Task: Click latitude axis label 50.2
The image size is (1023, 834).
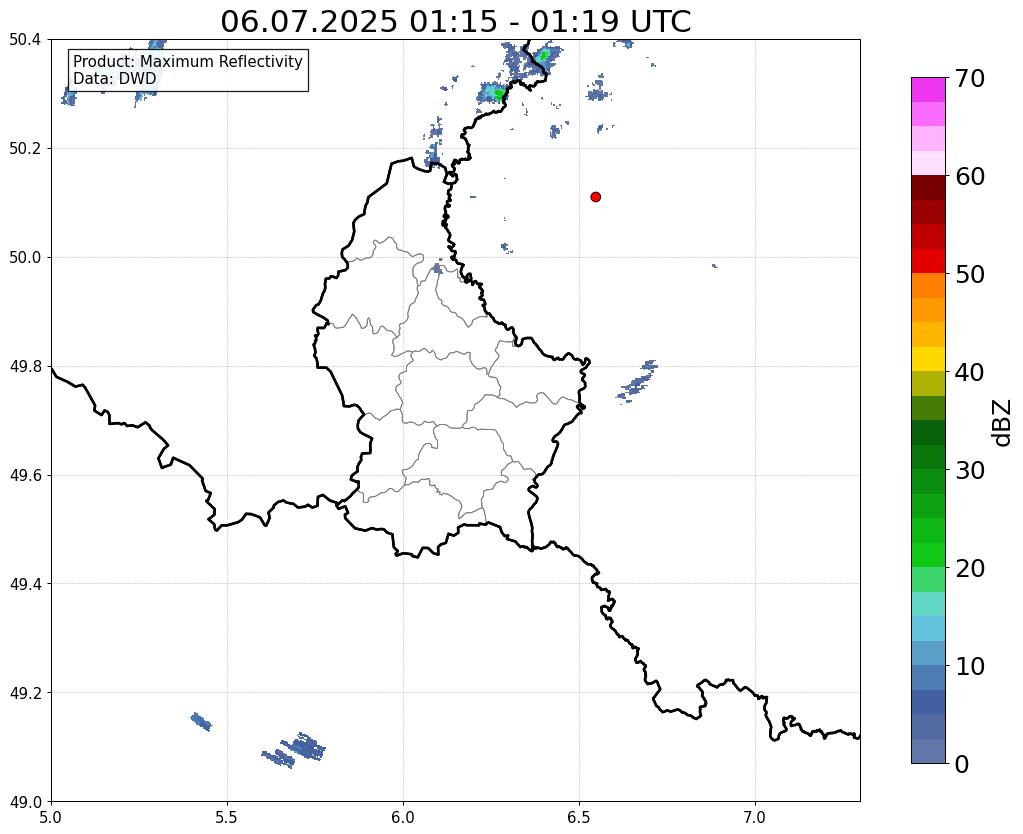Action: click(x=25, y=148)
